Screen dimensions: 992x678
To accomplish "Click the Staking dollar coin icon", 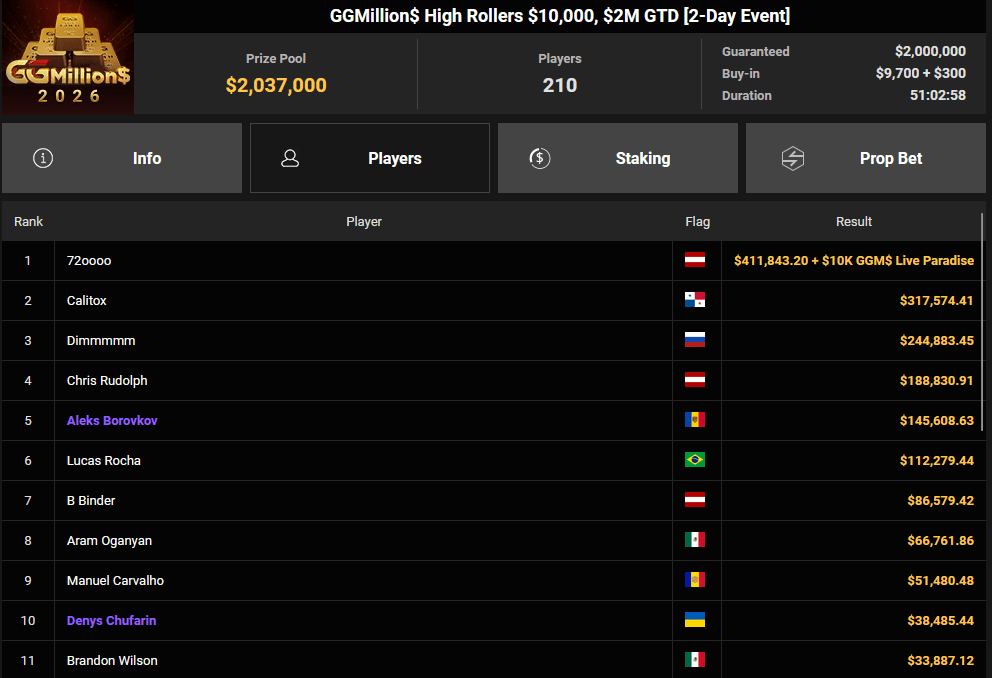I will pos(540,158).
